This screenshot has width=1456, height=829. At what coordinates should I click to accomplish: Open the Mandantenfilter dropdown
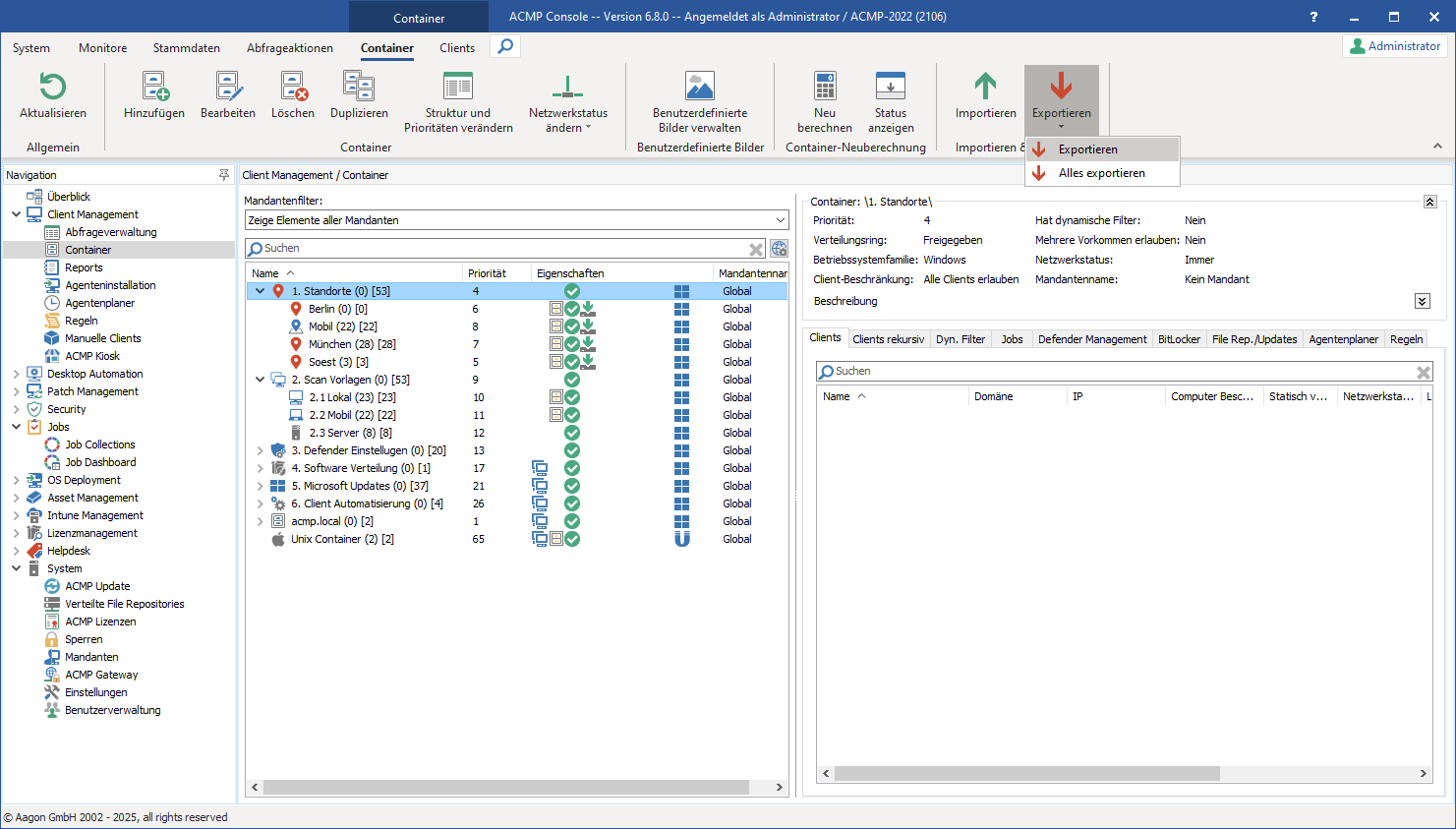click(x=781, y=220)
